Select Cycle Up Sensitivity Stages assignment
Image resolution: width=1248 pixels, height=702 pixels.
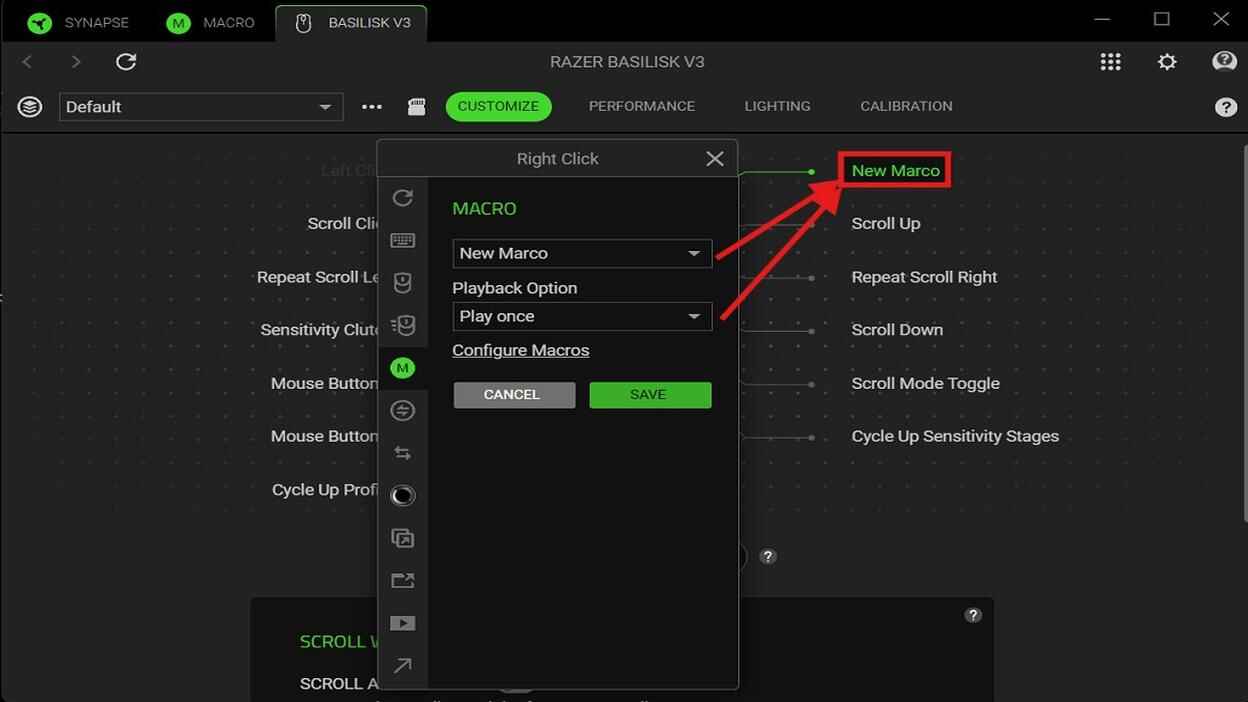(955, 436)
